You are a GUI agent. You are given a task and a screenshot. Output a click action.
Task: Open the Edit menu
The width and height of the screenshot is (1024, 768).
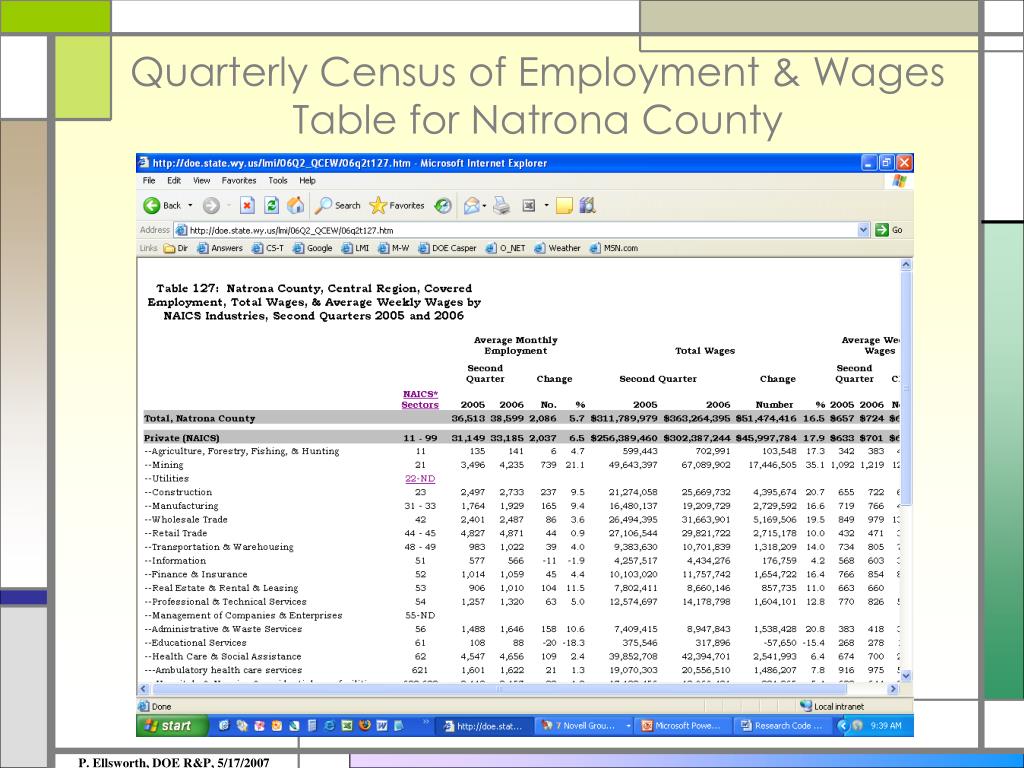point(174,181)
